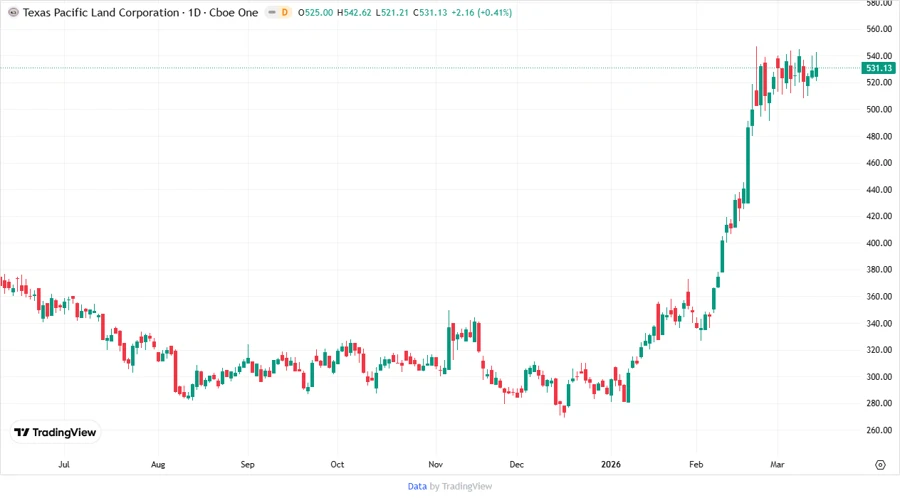
Task: Click the Dec label on time axis
Action: (x=517, y=464)
